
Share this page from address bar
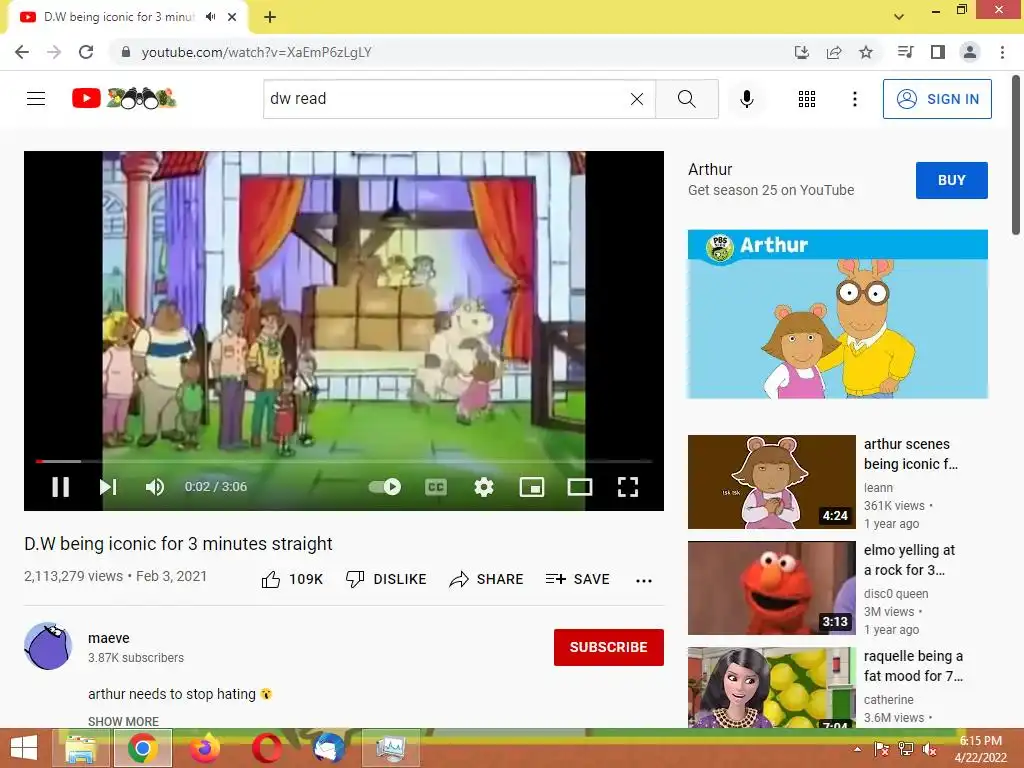coord(834,52)
